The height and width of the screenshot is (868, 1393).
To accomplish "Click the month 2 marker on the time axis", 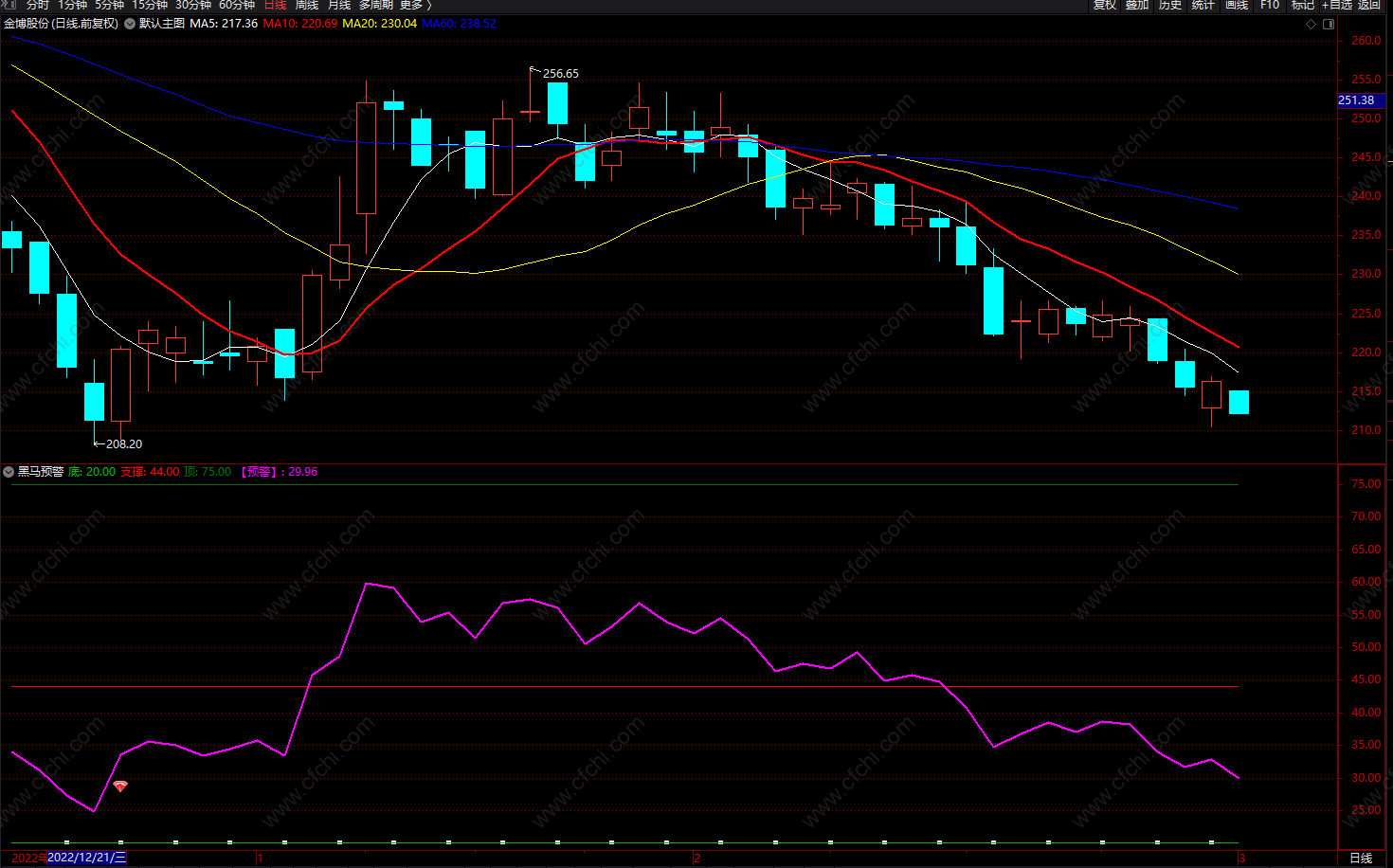I will 696,858.
